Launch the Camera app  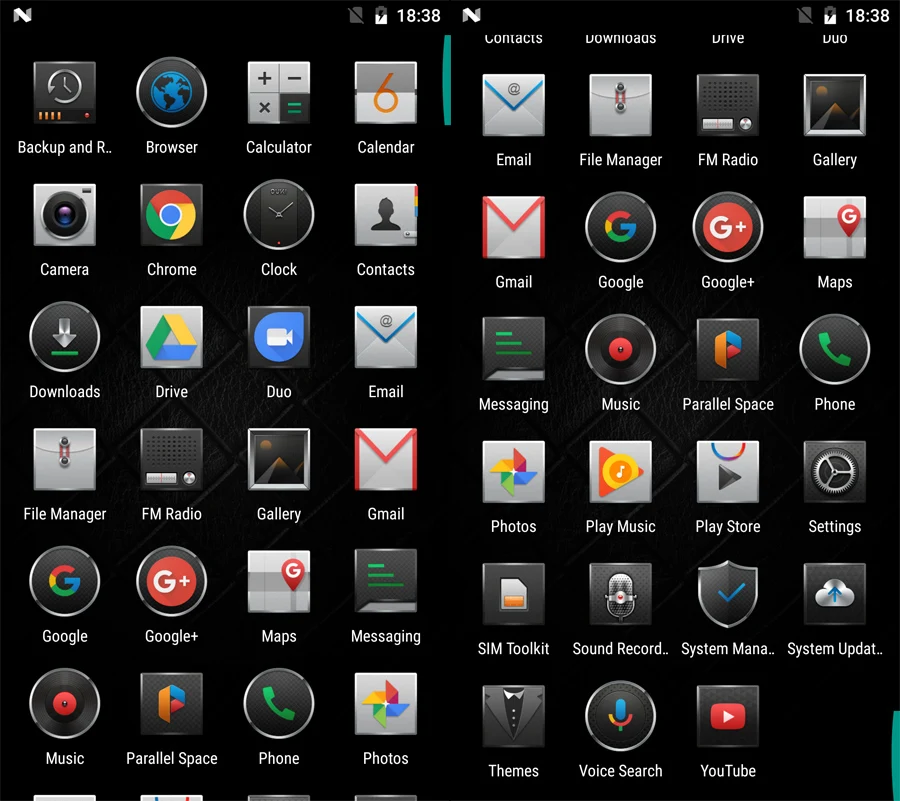(64, 215)
